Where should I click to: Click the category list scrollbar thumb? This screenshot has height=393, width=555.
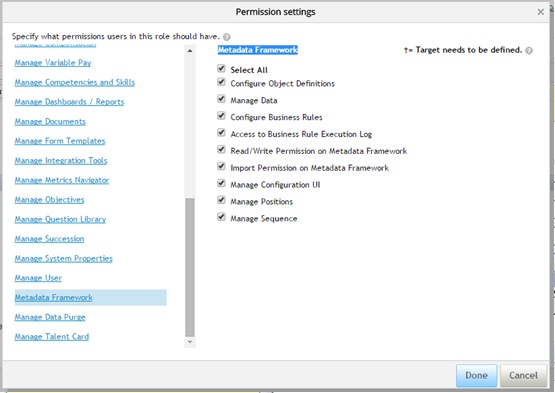tap(190, 267)
